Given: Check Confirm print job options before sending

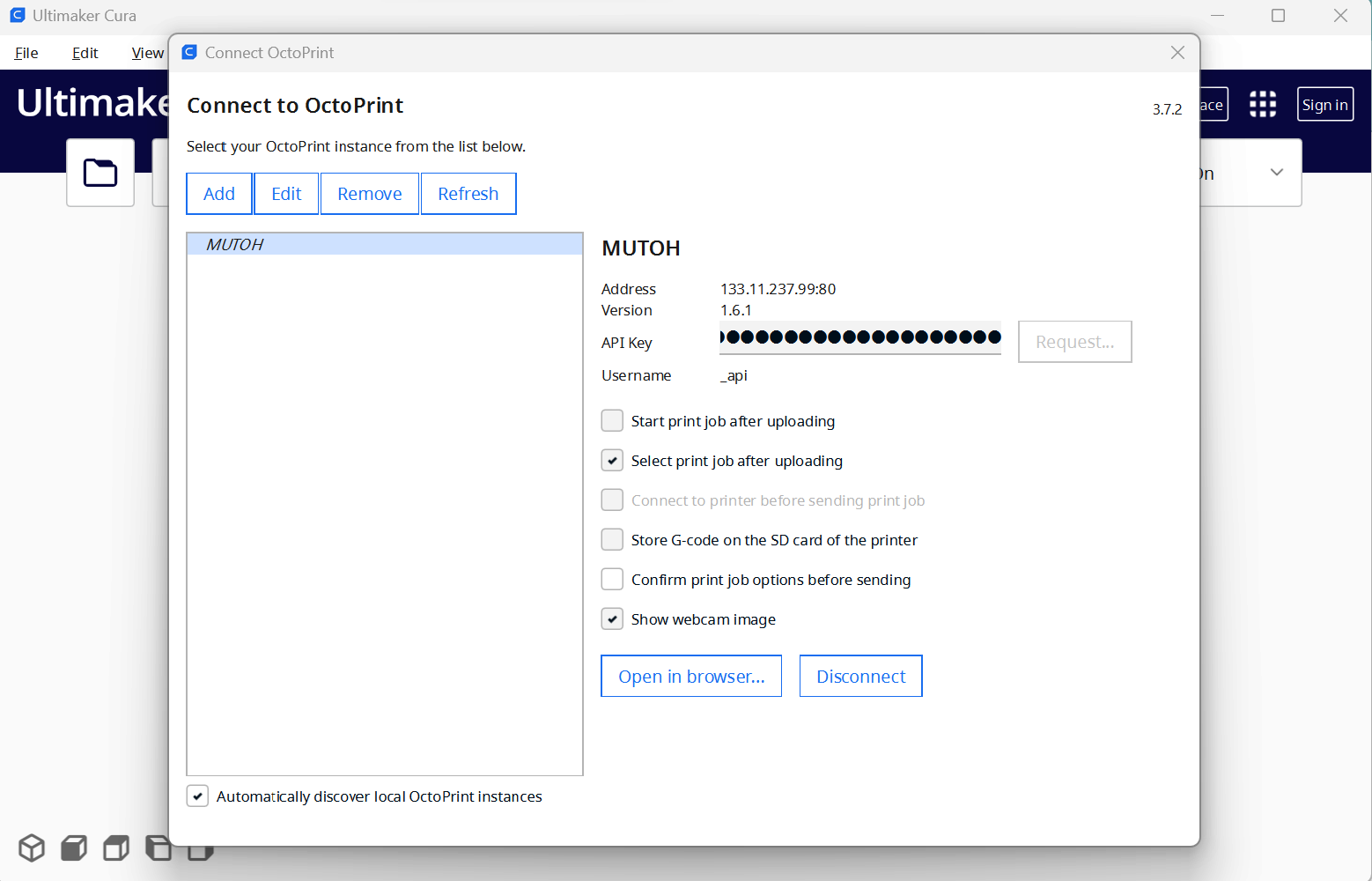Looking at the screenshot, I should pyautogui.click(x=612, y=580).
